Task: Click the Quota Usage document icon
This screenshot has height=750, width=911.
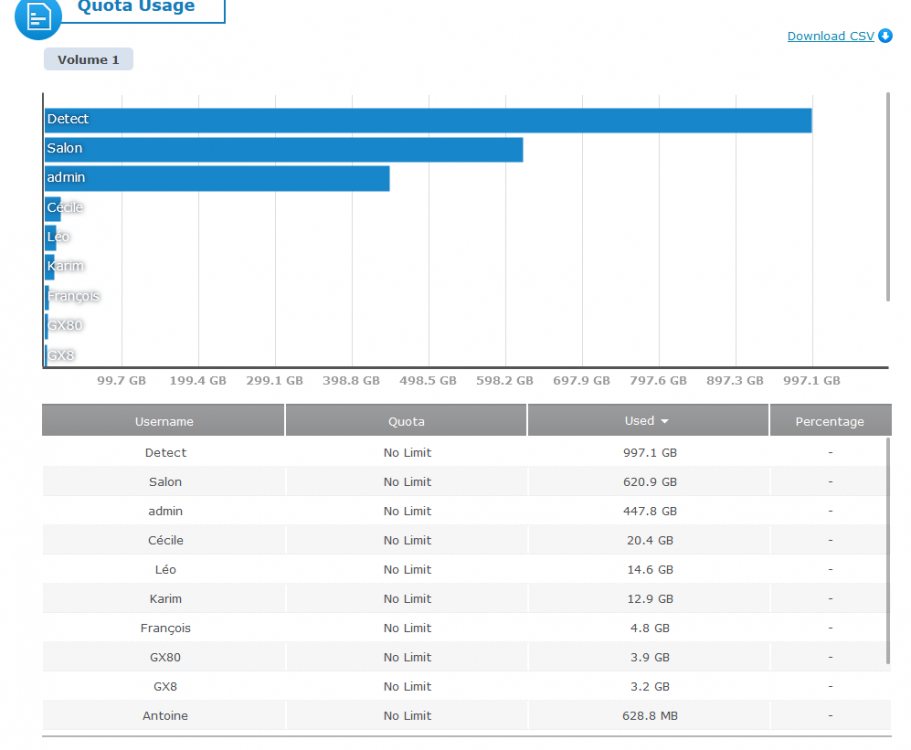Action: click(x=38, y=16)
